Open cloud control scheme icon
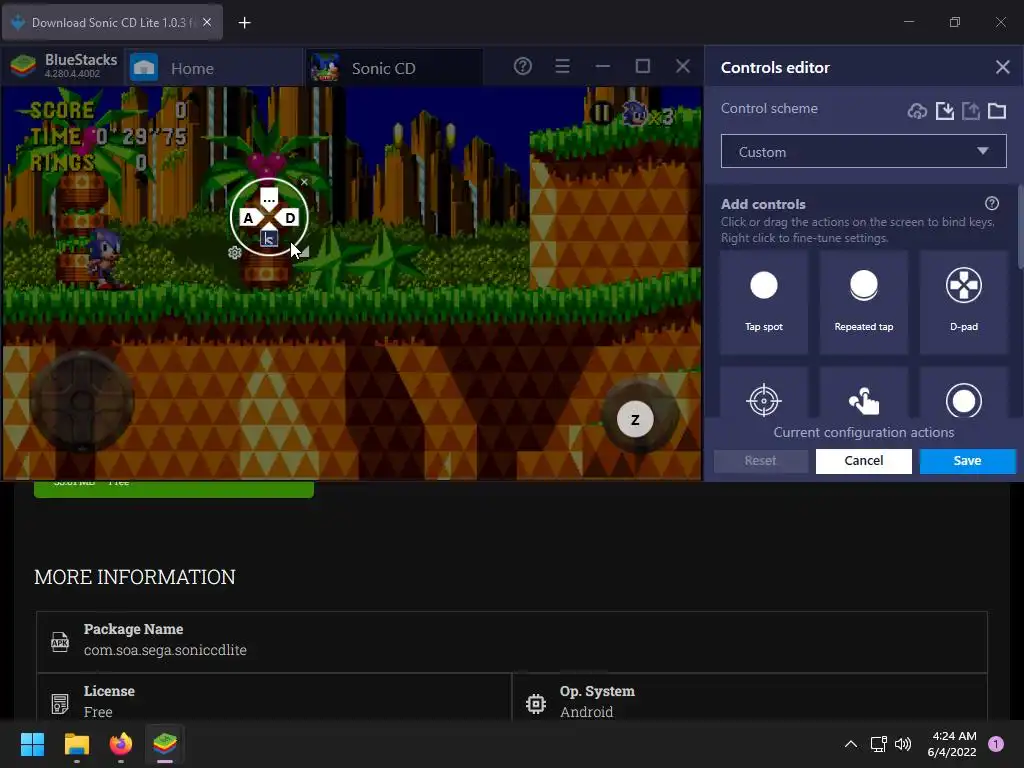The height and width of the screenshot is (768, 1024). (917, 111)
